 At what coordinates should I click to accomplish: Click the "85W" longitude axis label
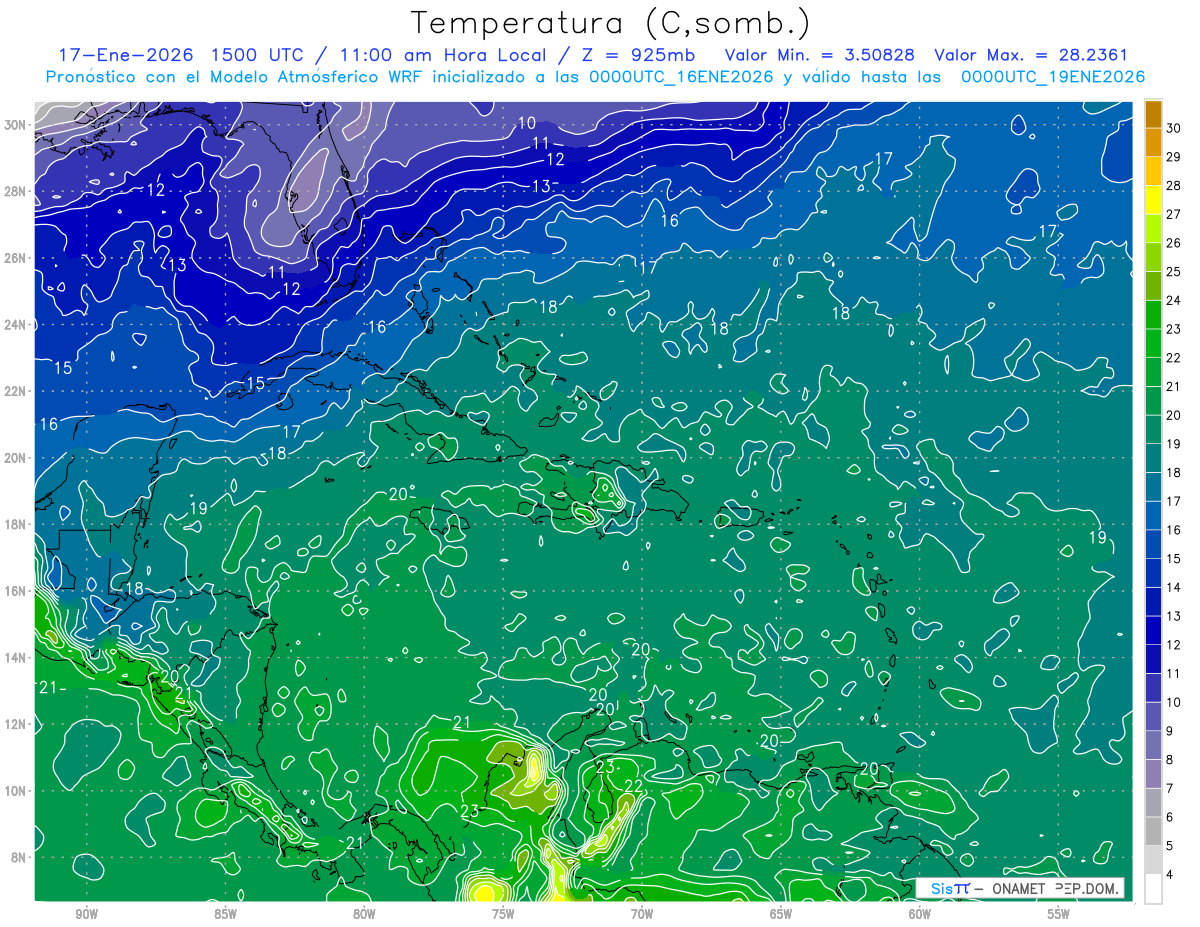pos(225,914)
